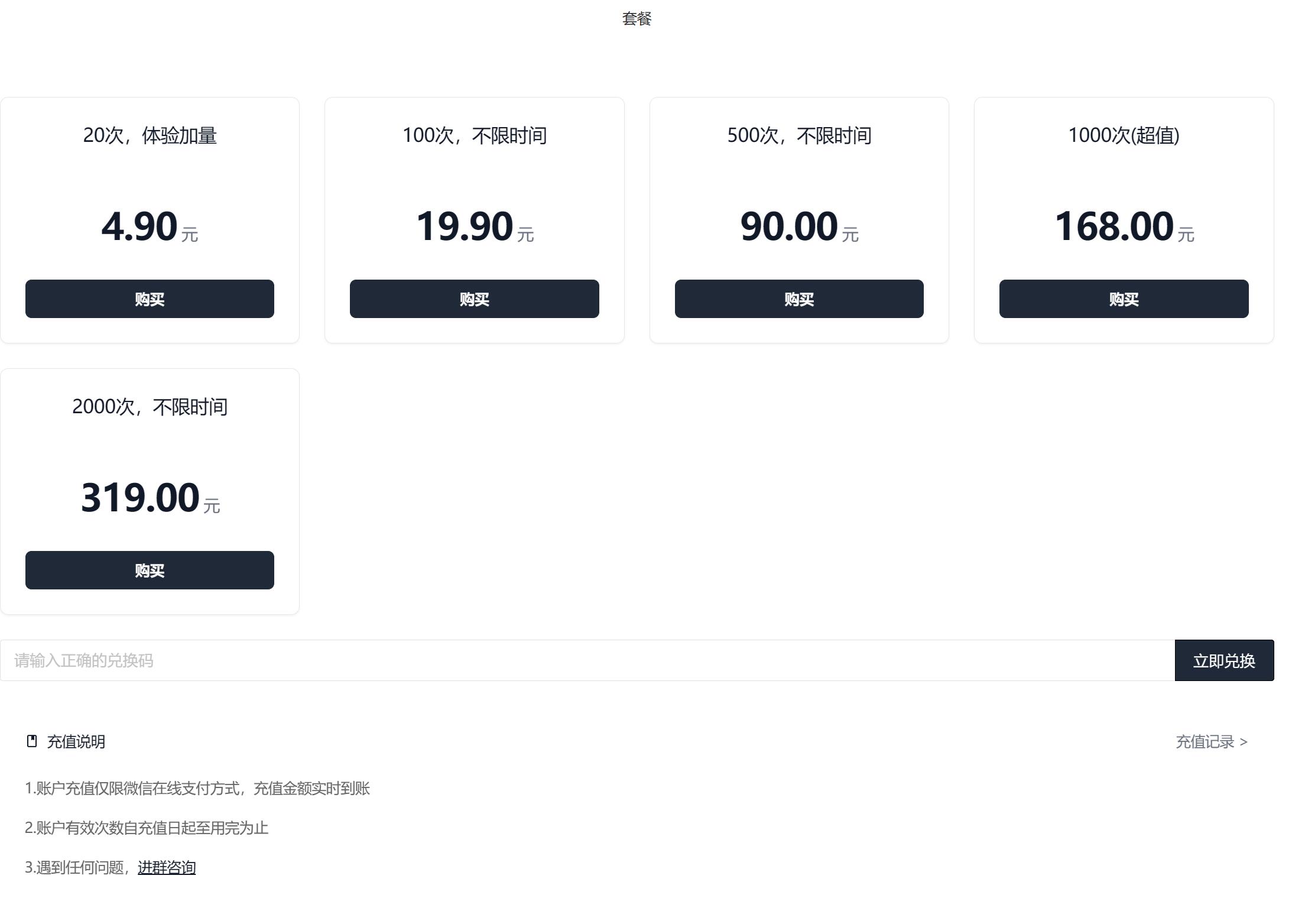This screenshot has height=924, width=1292.
Task: Click the 168.00元 price label
Action: pos(1115,226)
